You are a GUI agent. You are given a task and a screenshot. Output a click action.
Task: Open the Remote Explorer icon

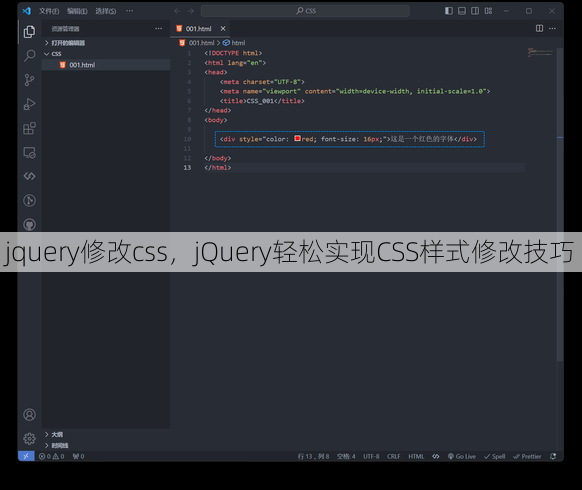pos(29,153)
